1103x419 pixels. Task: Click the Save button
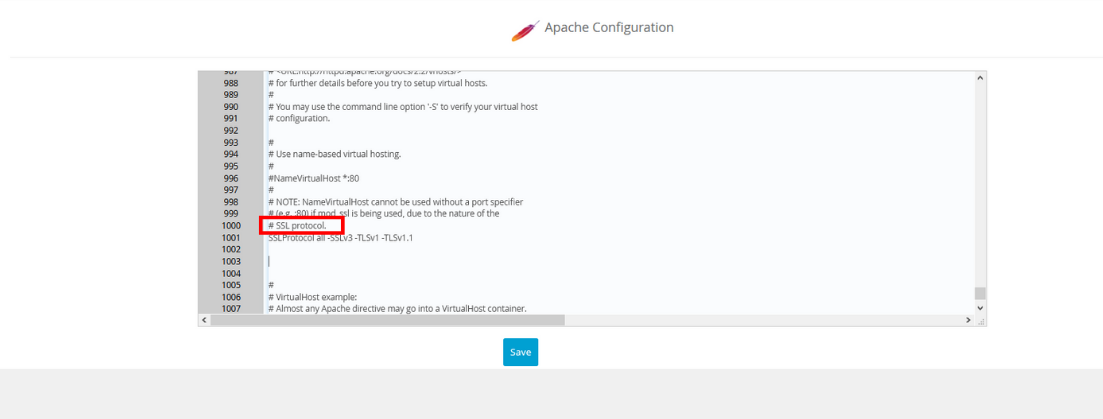[x=520, y=352]
